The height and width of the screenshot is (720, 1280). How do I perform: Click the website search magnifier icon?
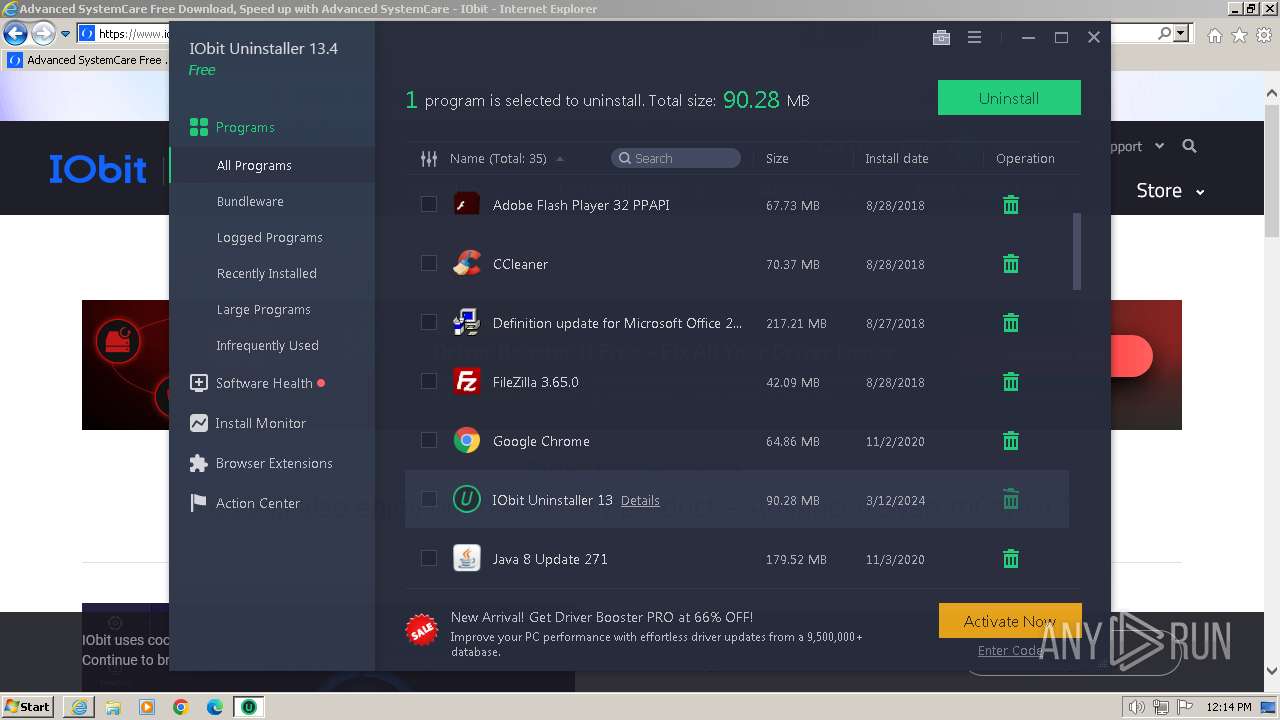coord(1189,146)
